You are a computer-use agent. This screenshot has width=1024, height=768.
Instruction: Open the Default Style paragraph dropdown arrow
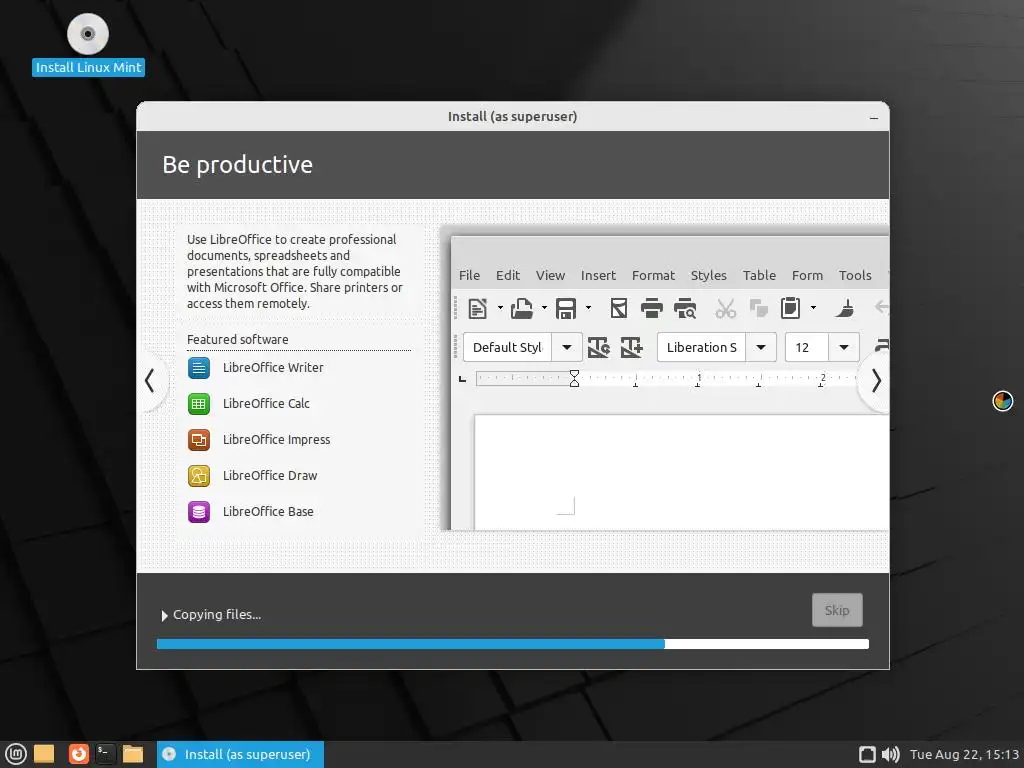[567, 347]
